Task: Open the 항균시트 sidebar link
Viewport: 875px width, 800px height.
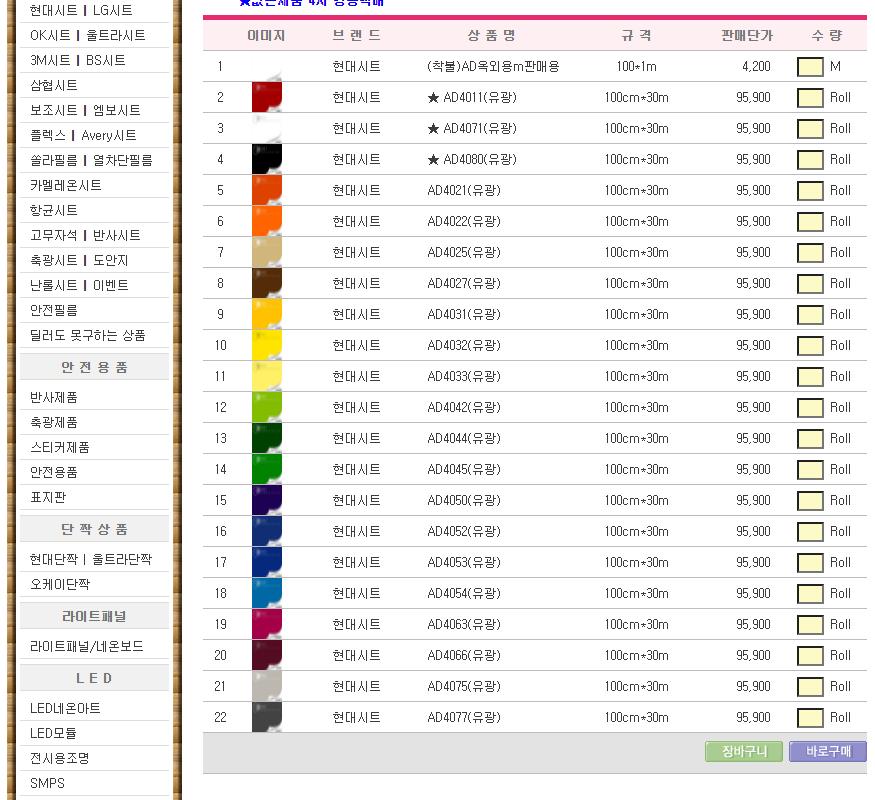Action: [x=54, y=210]
